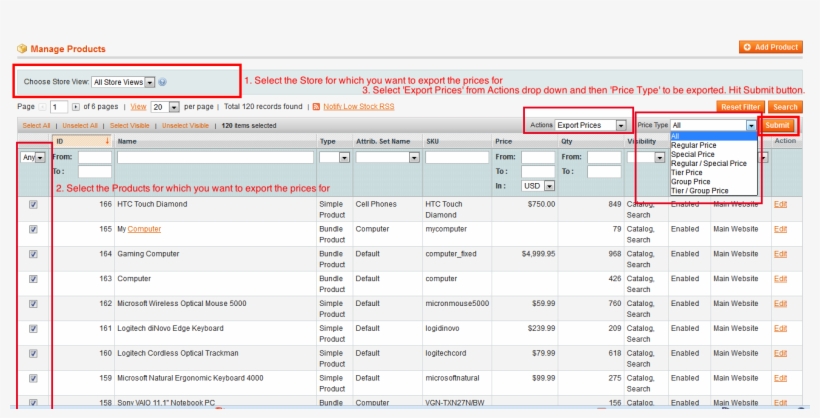Open the Type column filter dropdown
The width and height of the screenshot is (820, 418).
pos(335,157)
